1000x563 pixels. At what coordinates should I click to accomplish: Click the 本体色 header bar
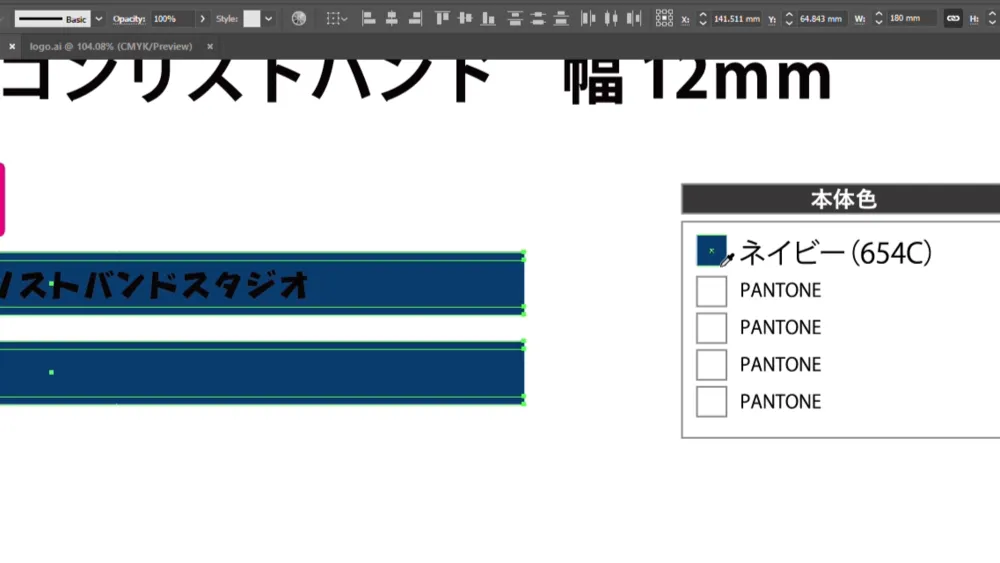click(x=841, y=199)
